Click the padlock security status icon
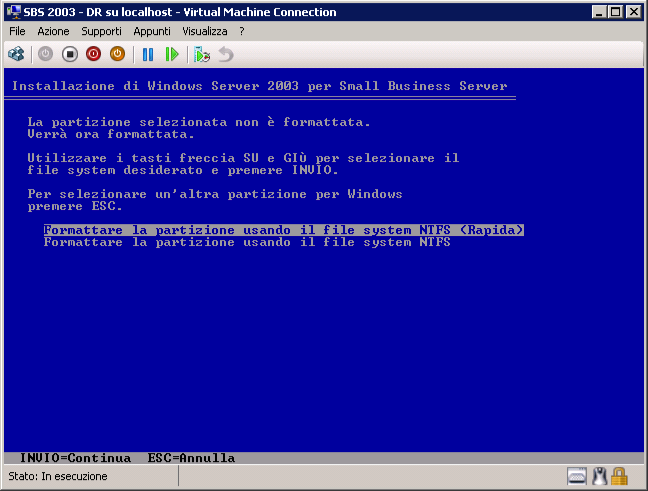Image resolution: width=648 pixels, height=491 pixels. (619, 476)
